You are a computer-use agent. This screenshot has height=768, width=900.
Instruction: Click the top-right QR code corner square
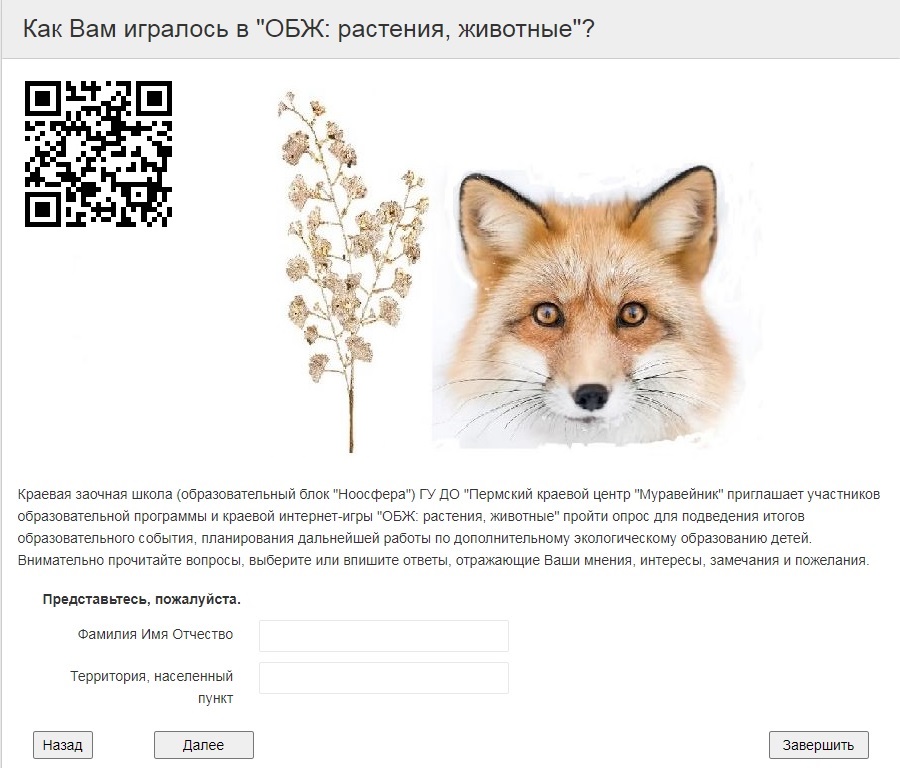154,99
